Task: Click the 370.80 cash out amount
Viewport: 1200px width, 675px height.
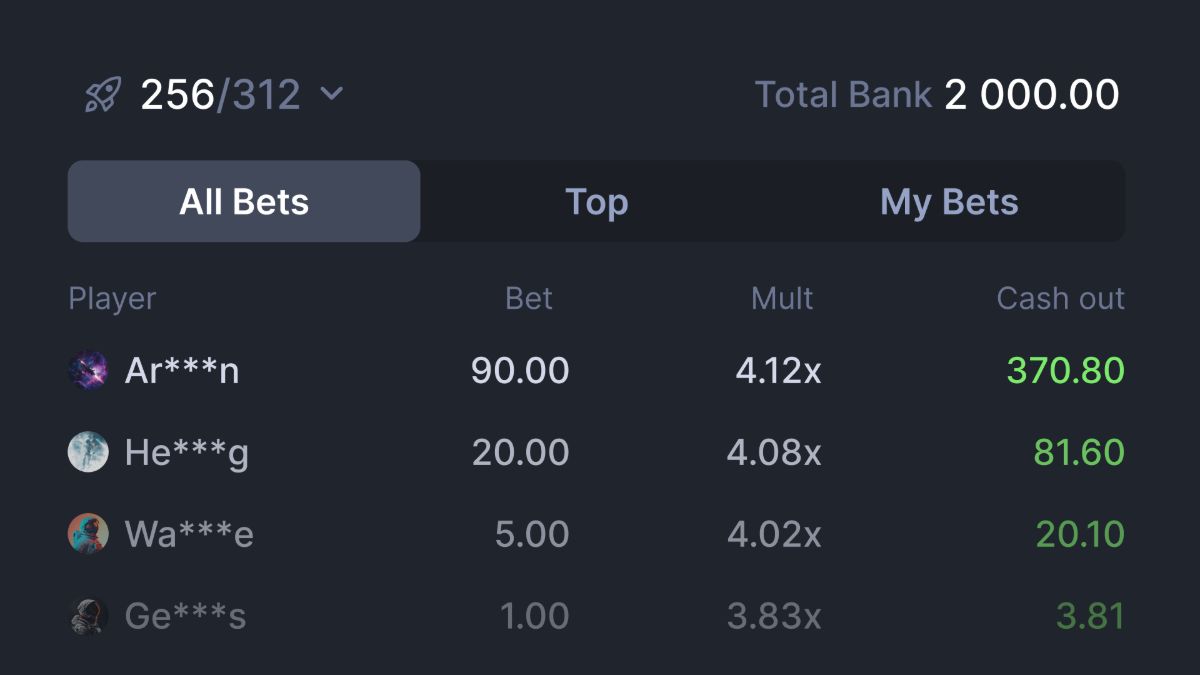Action: 1065,371
